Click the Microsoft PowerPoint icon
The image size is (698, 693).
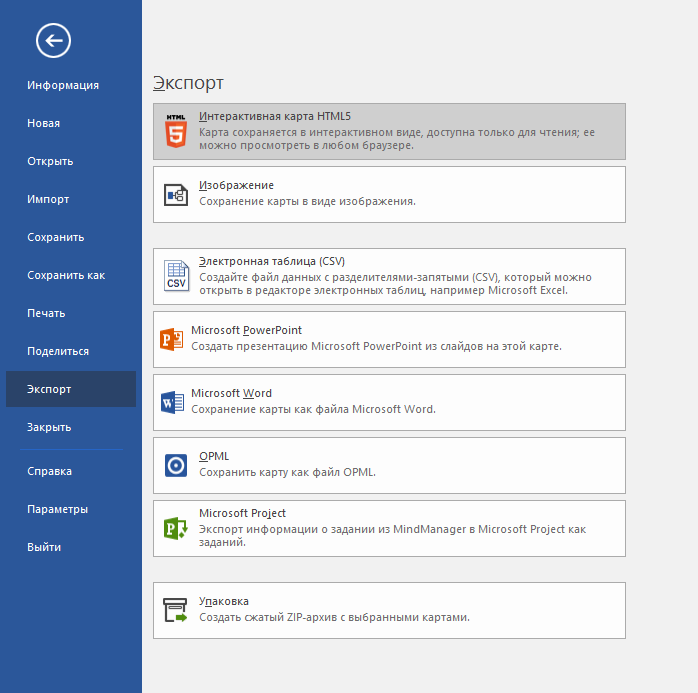172,339
